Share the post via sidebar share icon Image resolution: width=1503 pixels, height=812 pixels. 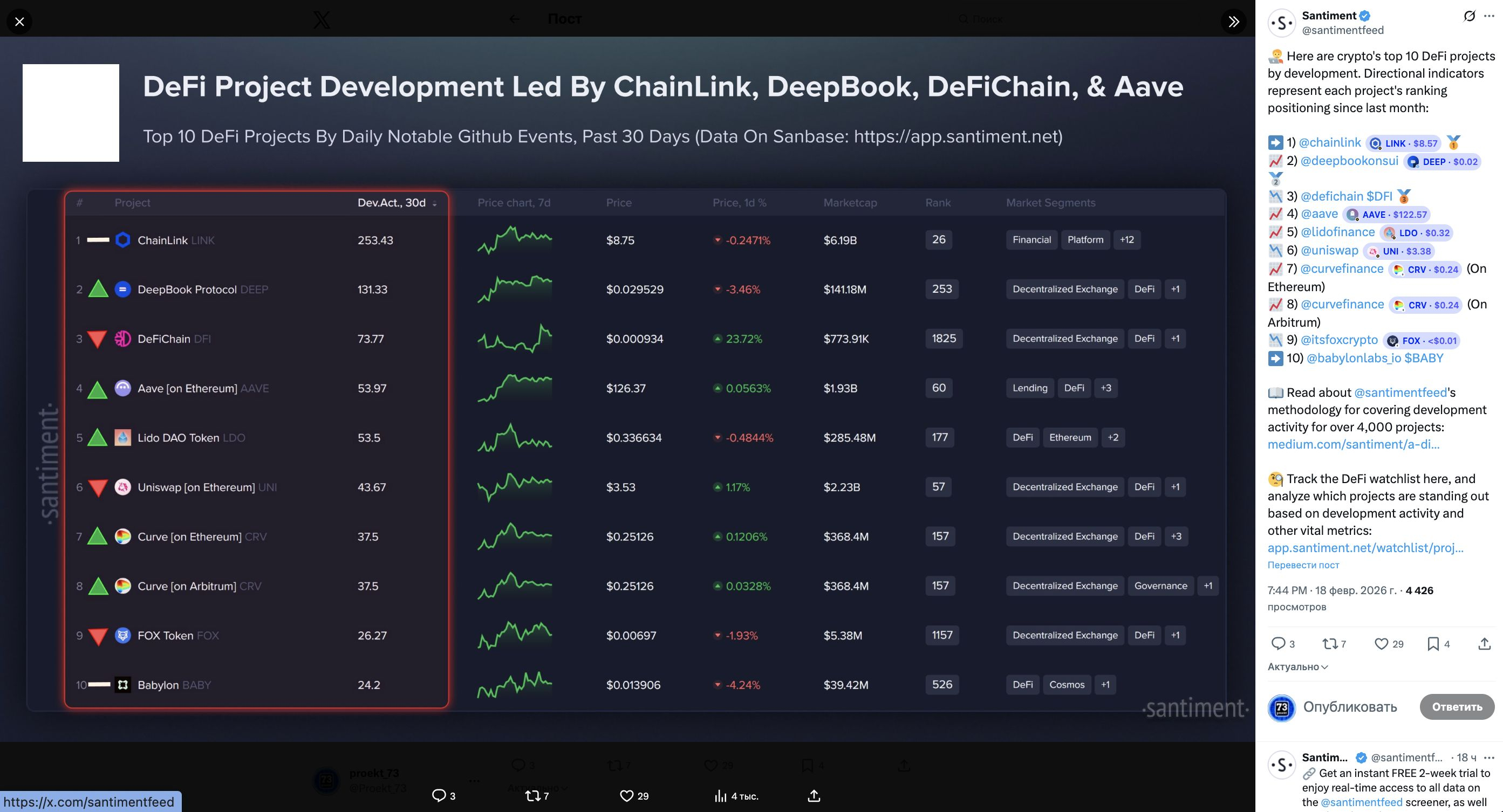pos(1484,643)
